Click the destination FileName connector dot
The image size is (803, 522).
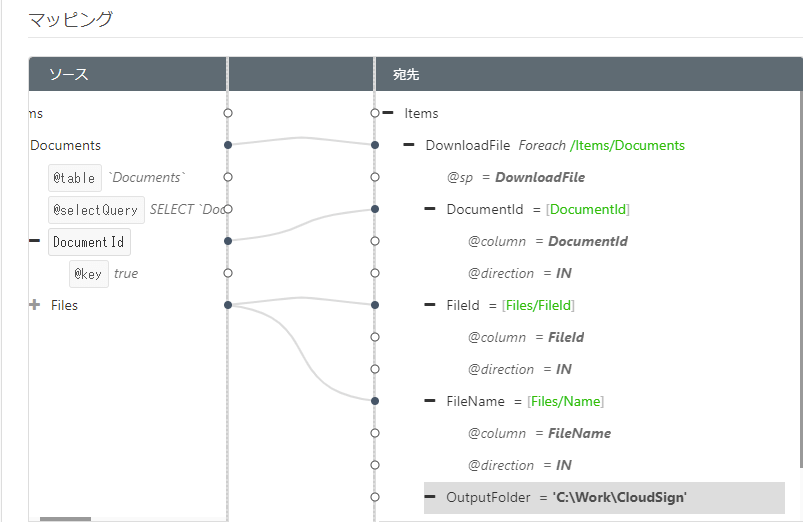point(375,401)
